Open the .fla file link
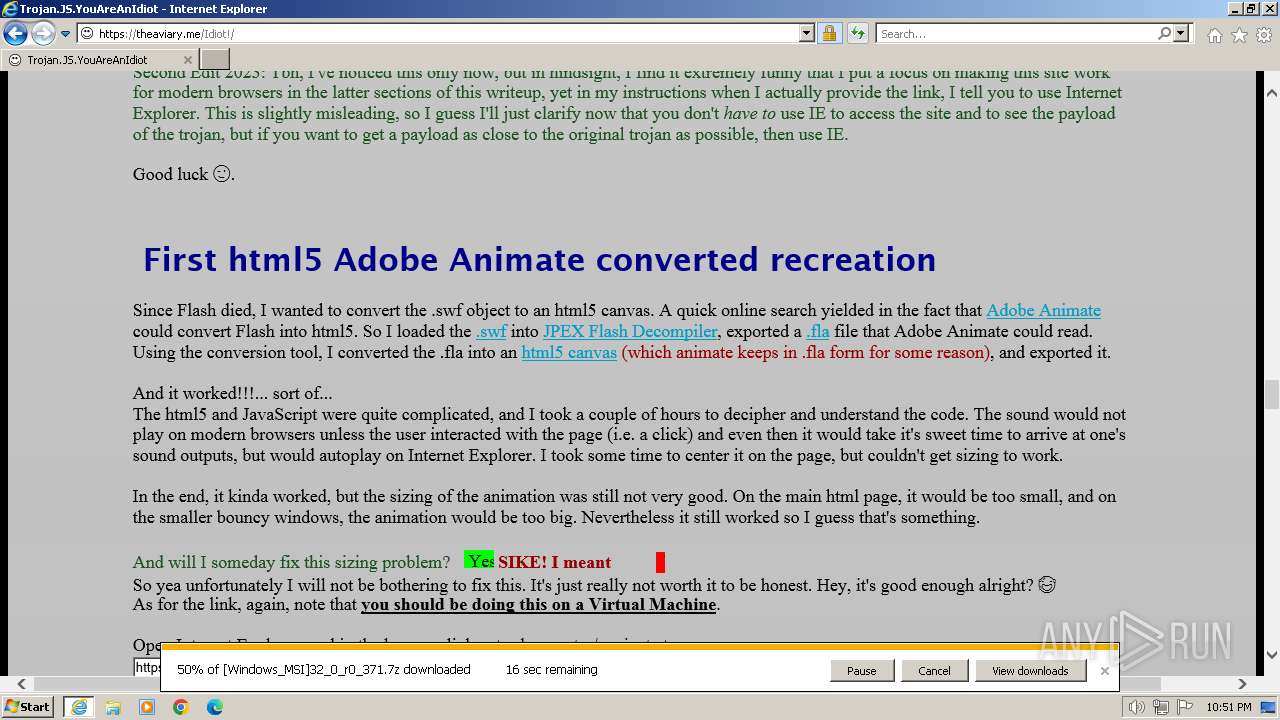The width and height of the screenshot is (1280, 720). (x=818, y=331)
